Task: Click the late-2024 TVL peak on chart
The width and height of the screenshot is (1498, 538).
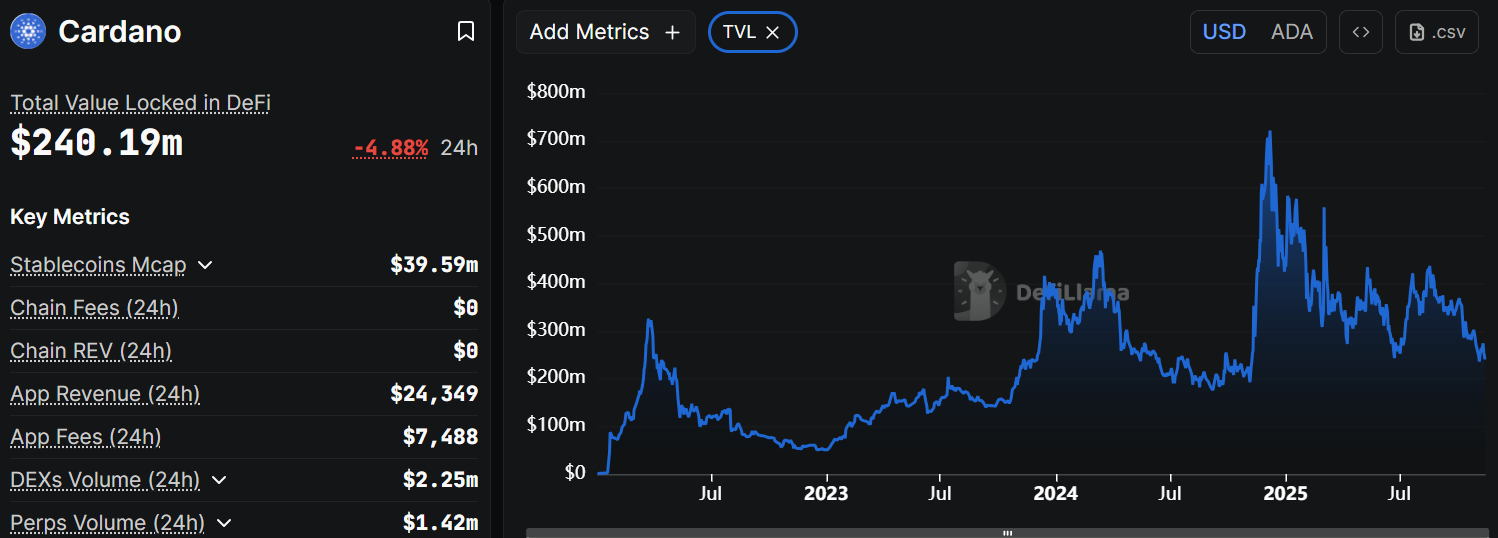Action: point(1269,132)
